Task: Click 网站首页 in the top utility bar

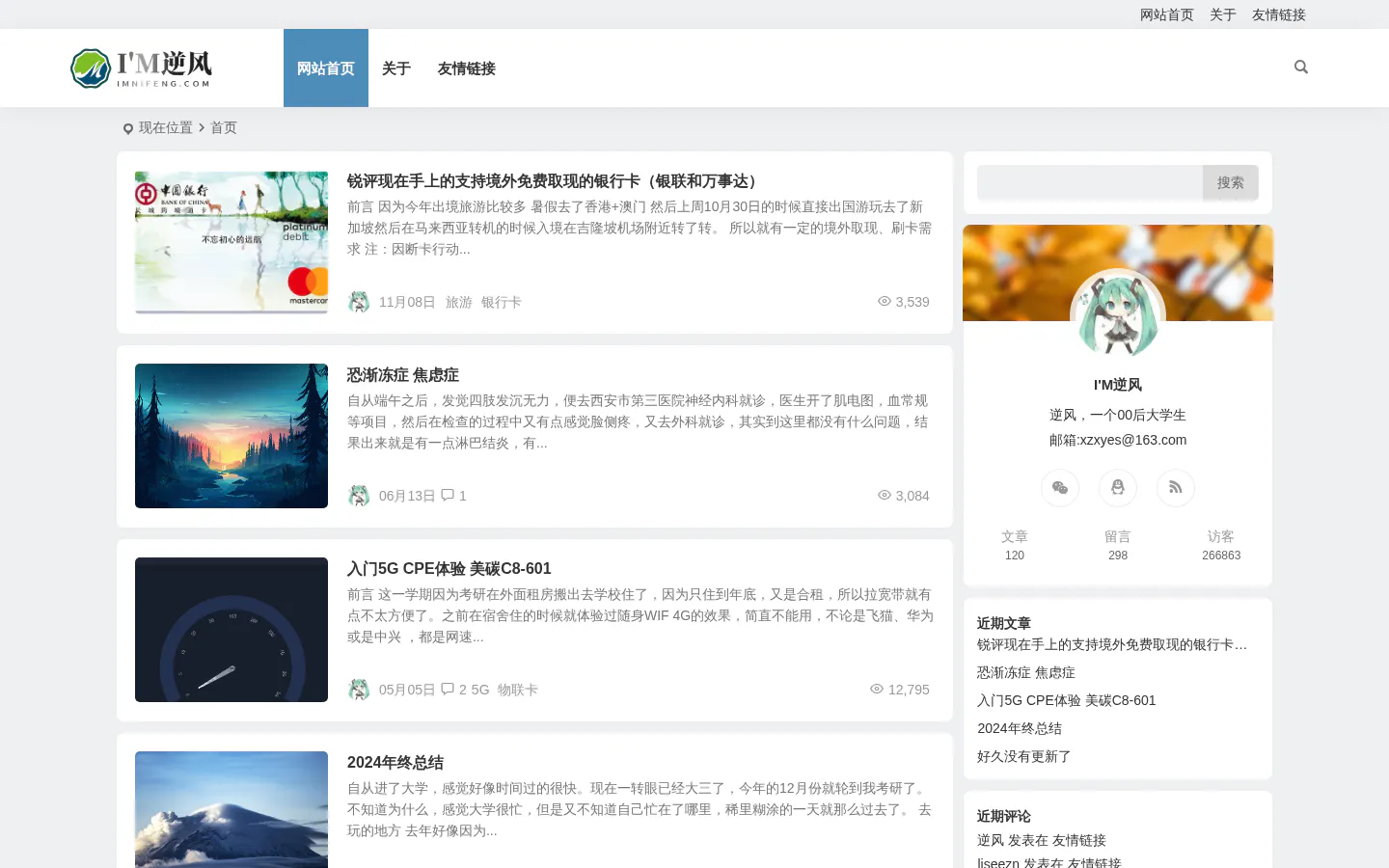Action: (1167, 14)
